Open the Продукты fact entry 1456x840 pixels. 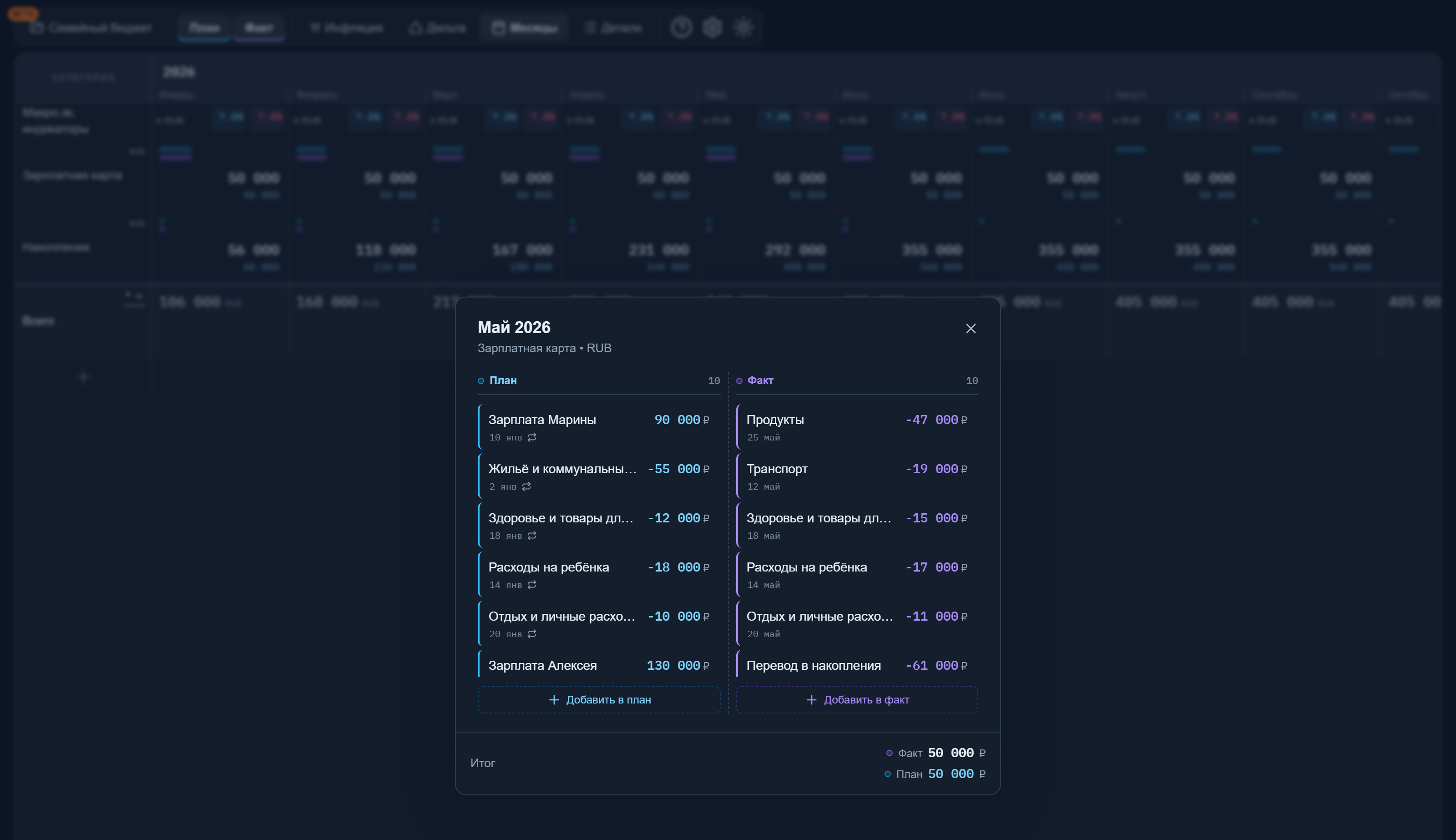pos(857,427)
